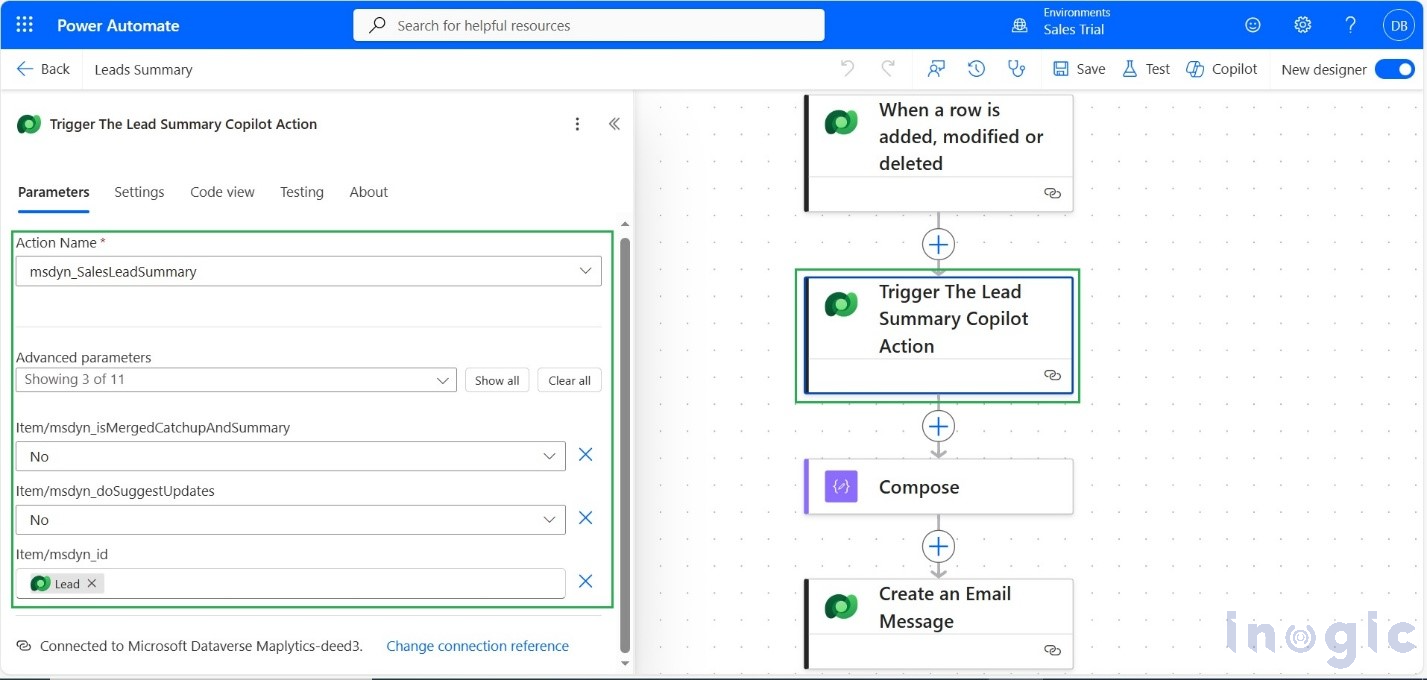
Task: Open the settings gear in the header
Action: (1301, 24)
